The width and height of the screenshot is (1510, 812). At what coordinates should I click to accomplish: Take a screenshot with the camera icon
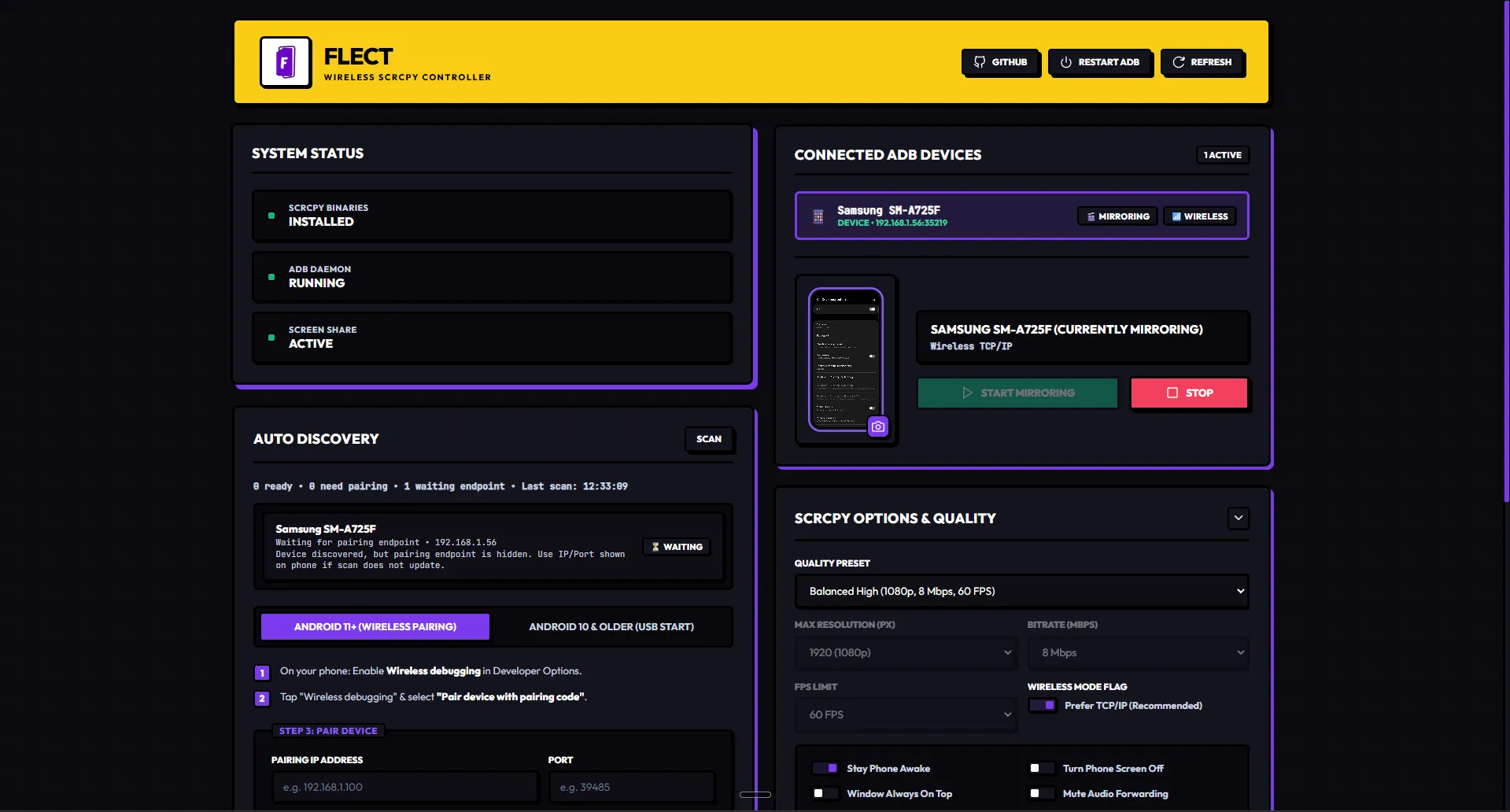click(878, 426)
